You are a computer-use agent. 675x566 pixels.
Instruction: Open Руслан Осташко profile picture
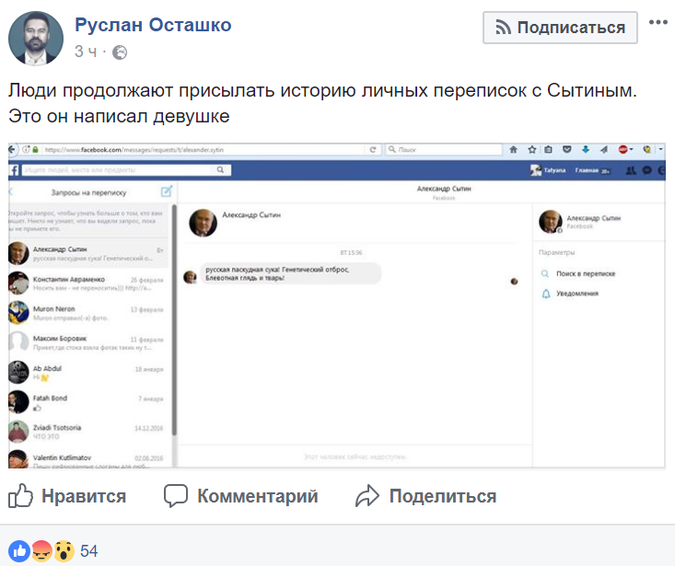tap(36, 38)
